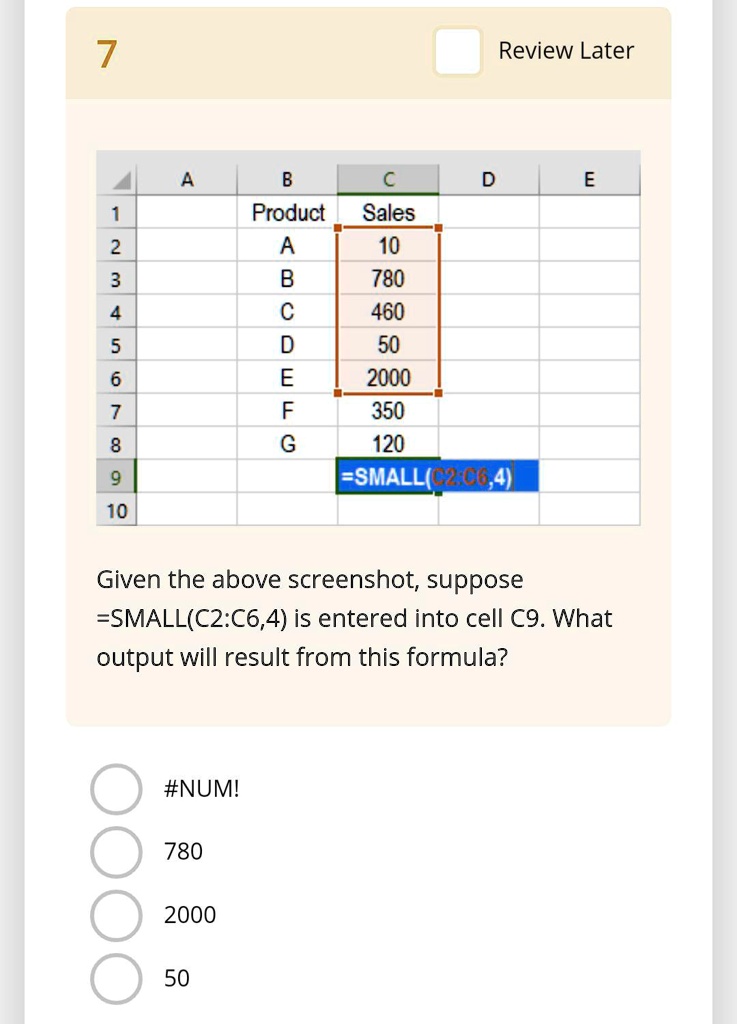Click column header A in the spreadsheet

(x=186, y=178)
